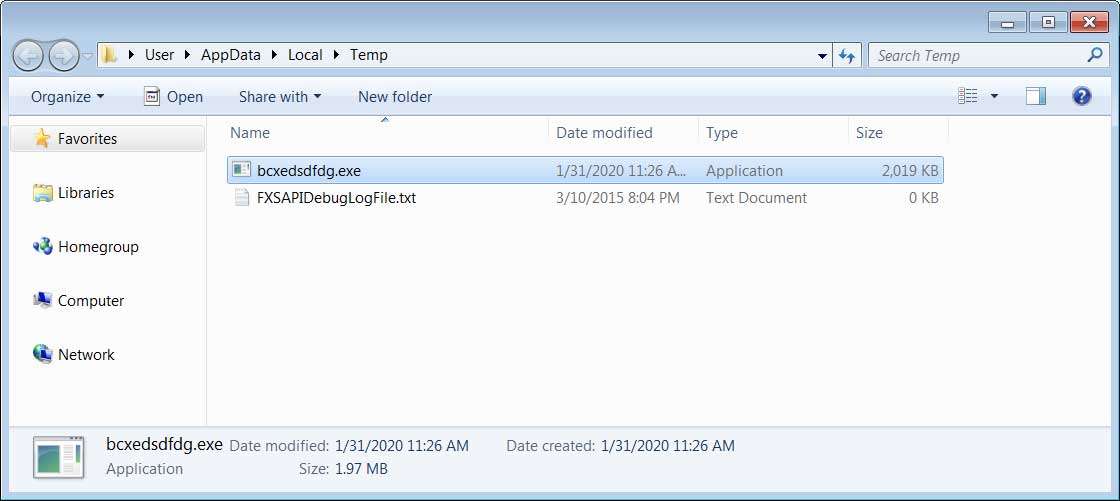Click the Network globe icon
Viewport: 1120px width, 501px height.
point(43,354)
